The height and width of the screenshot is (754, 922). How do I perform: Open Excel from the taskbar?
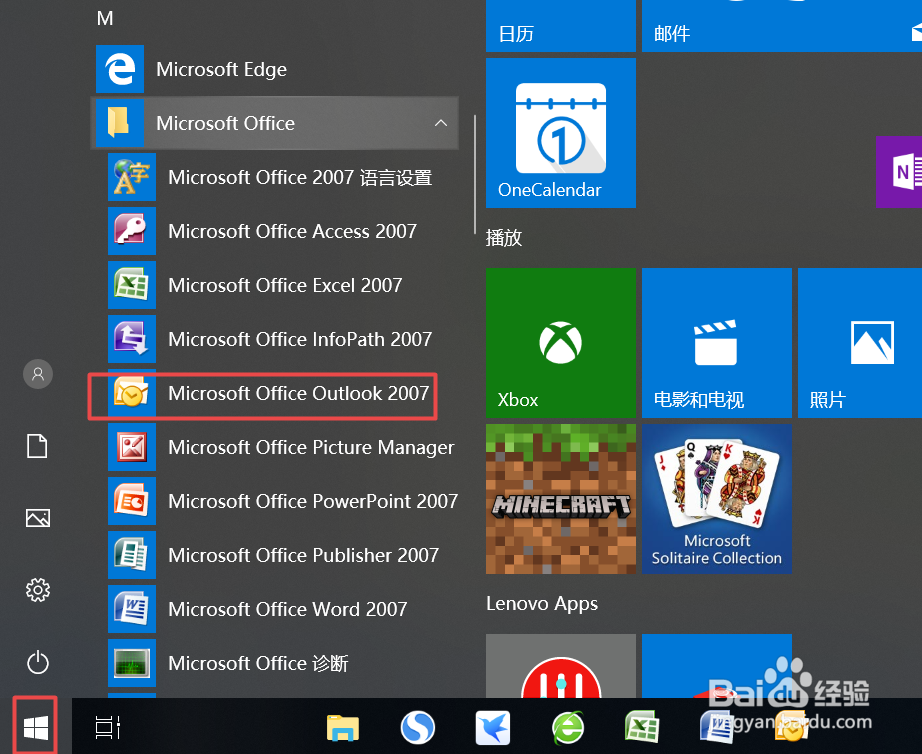click(x=642, y=726)
